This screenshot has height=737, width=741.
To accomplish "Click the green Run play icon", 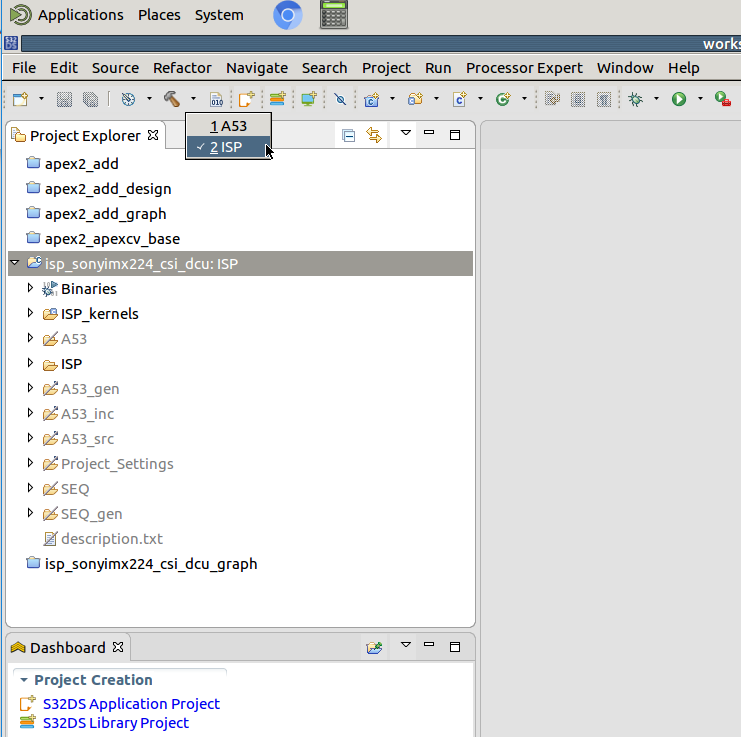I will point(679,99).
